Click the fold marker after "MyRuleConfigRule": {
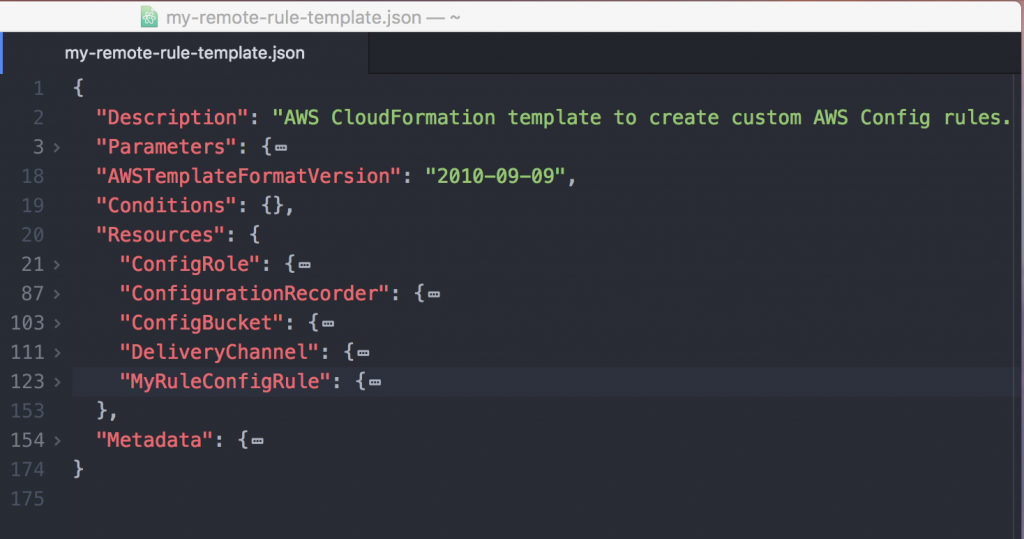This screenshot has height=539, width=1024. pyautogui.click(x=375, y=383)
